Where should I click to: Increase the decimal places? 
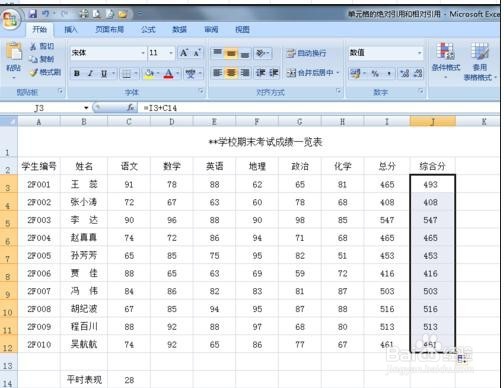405,73
